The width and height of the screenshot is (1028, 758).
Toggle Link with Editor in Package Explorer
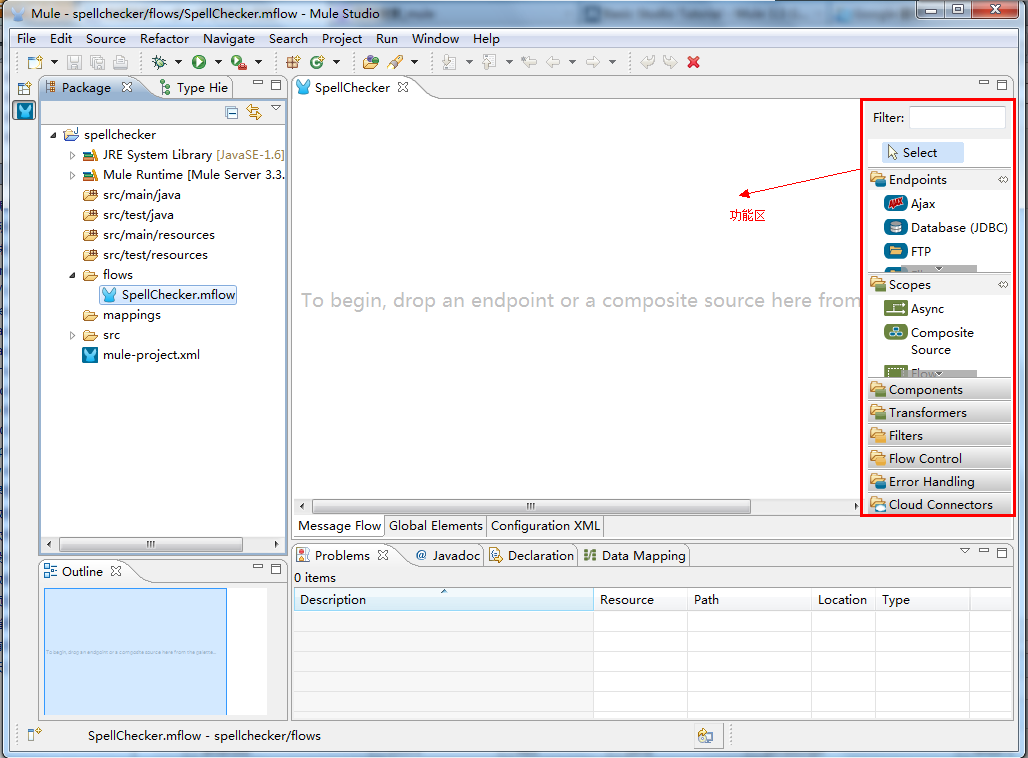254,112
